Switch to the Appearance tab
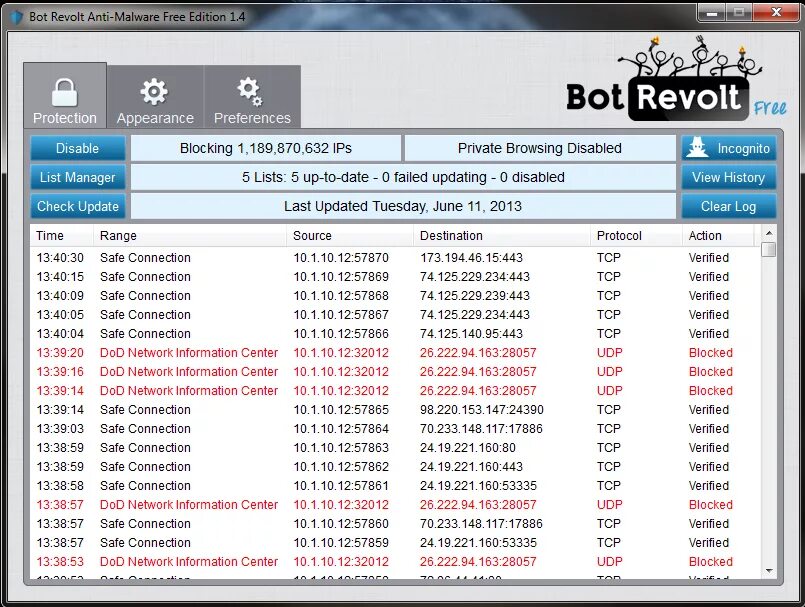Screen dimensions: 805x607 155,97
